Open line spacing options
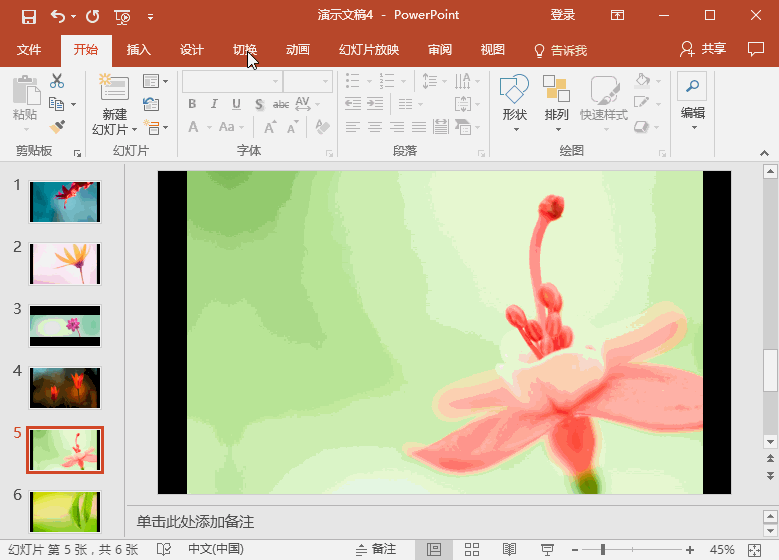The width and height of the screenshot is (779, 560). pos(434,80)
